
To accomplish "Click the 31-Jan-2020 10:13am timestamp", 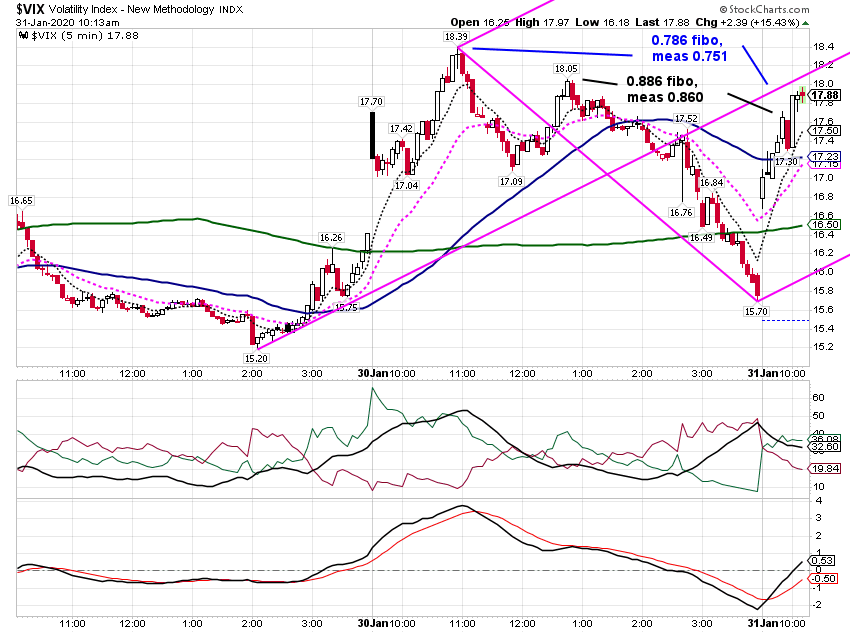I will 67,23.
